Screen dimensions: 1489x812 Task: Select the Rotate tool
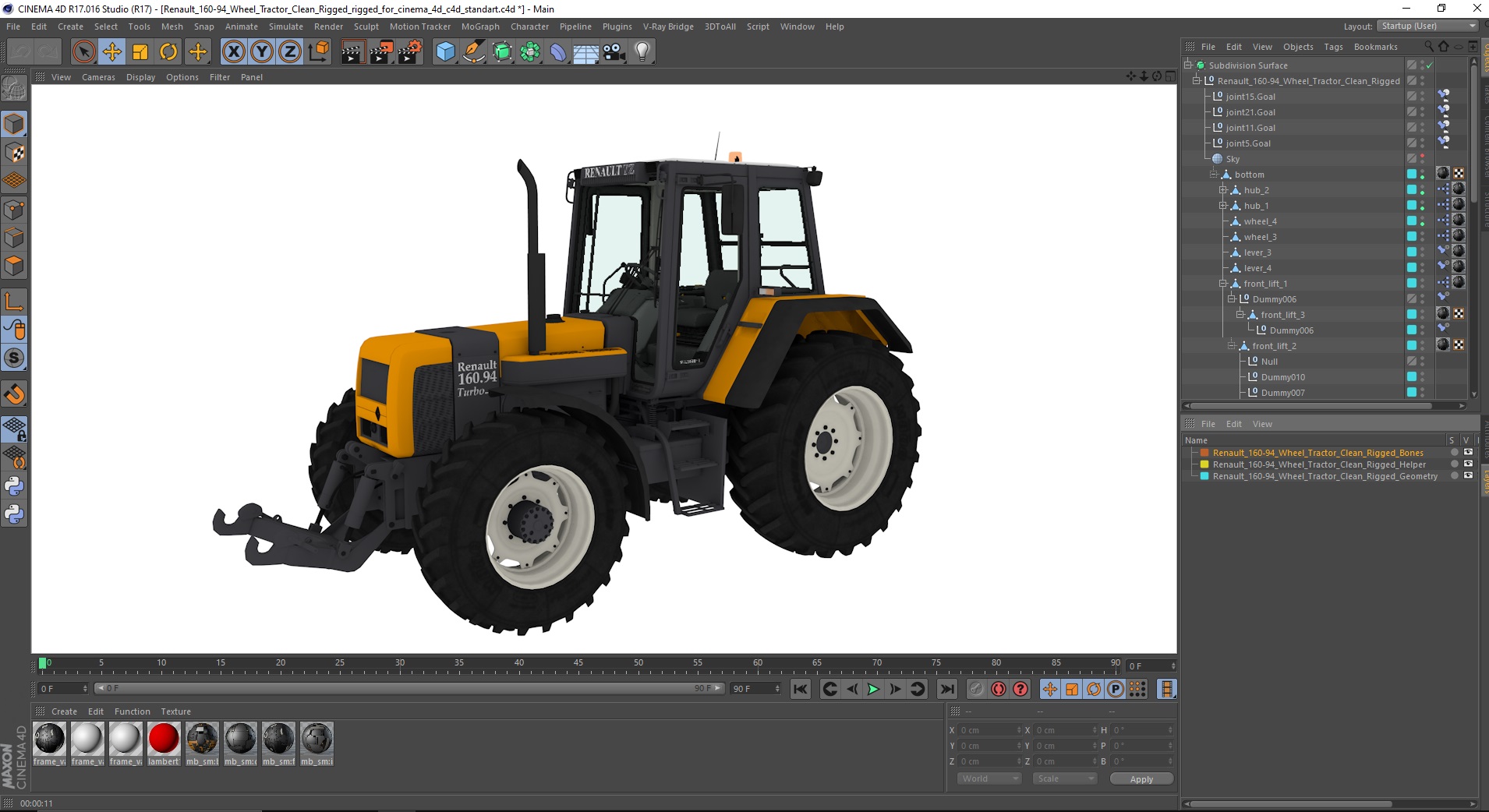pyautogui.click(x=168, y=52)
